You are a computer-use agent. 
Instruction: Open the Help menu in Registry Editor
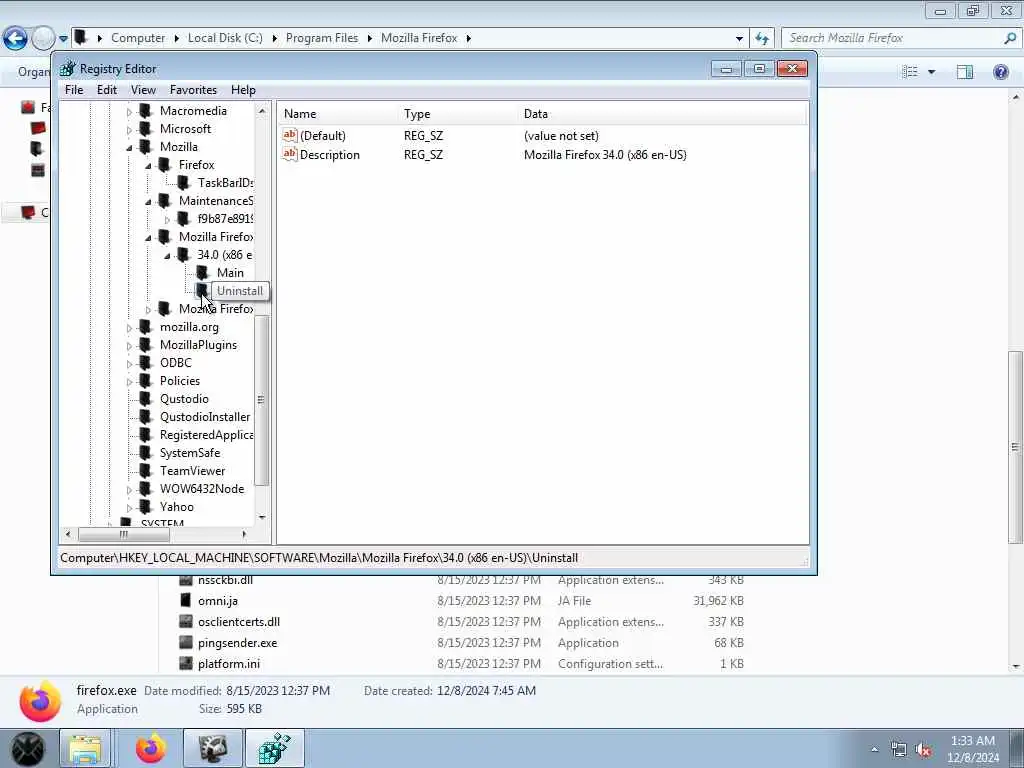[243, 90]
